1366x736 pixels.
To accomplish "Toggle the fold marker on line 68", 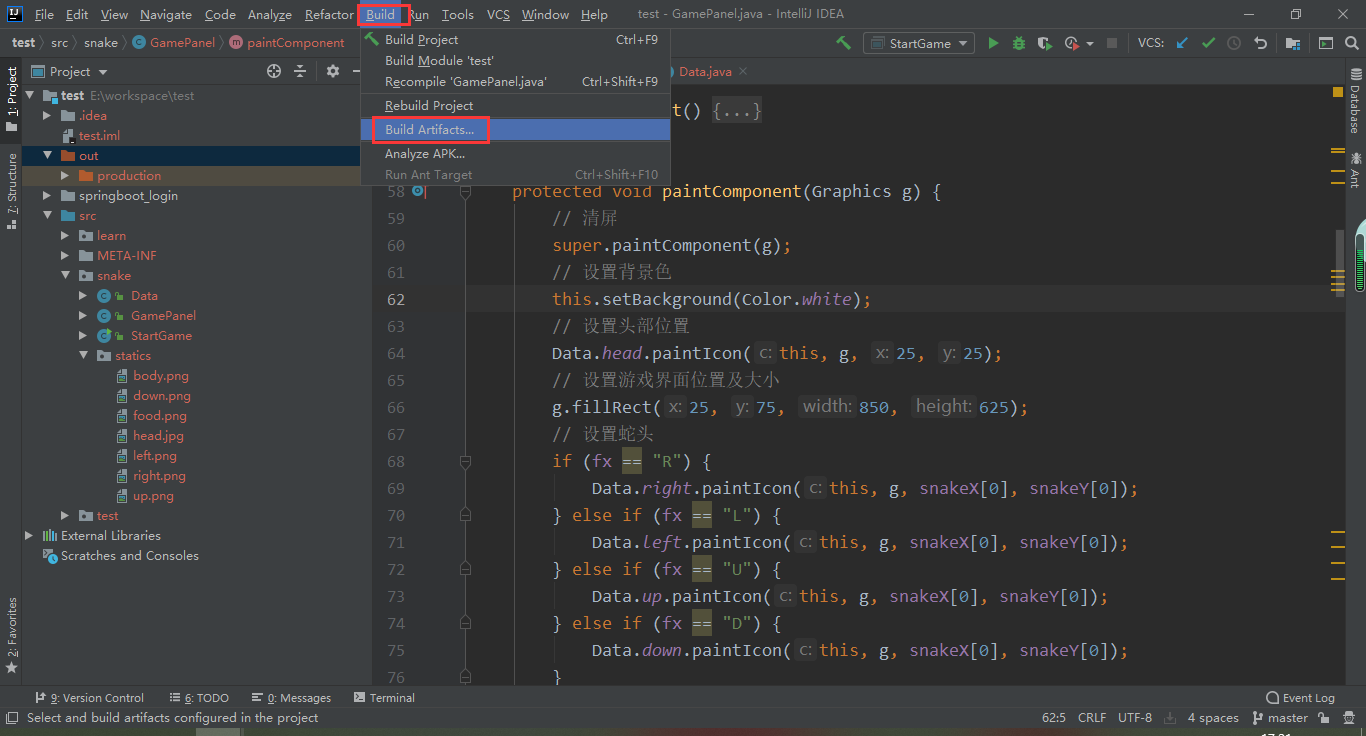I will coord(465,461).
